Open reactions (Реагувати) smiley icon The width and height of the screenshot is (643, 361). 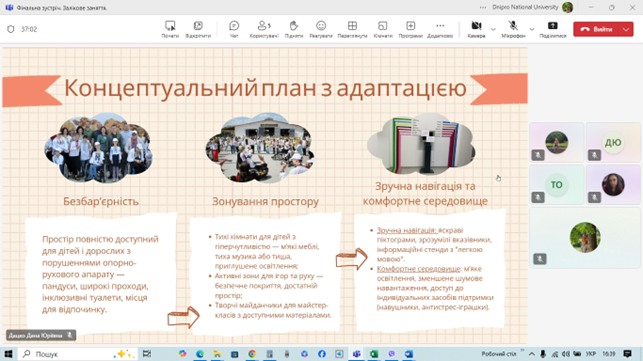(321, 29)
